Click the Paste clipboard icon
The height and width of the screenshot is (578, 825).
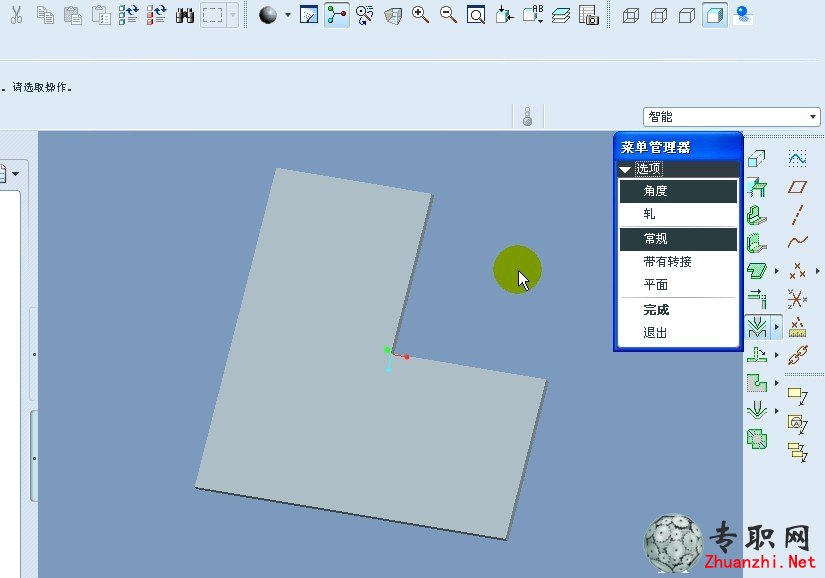73,15
